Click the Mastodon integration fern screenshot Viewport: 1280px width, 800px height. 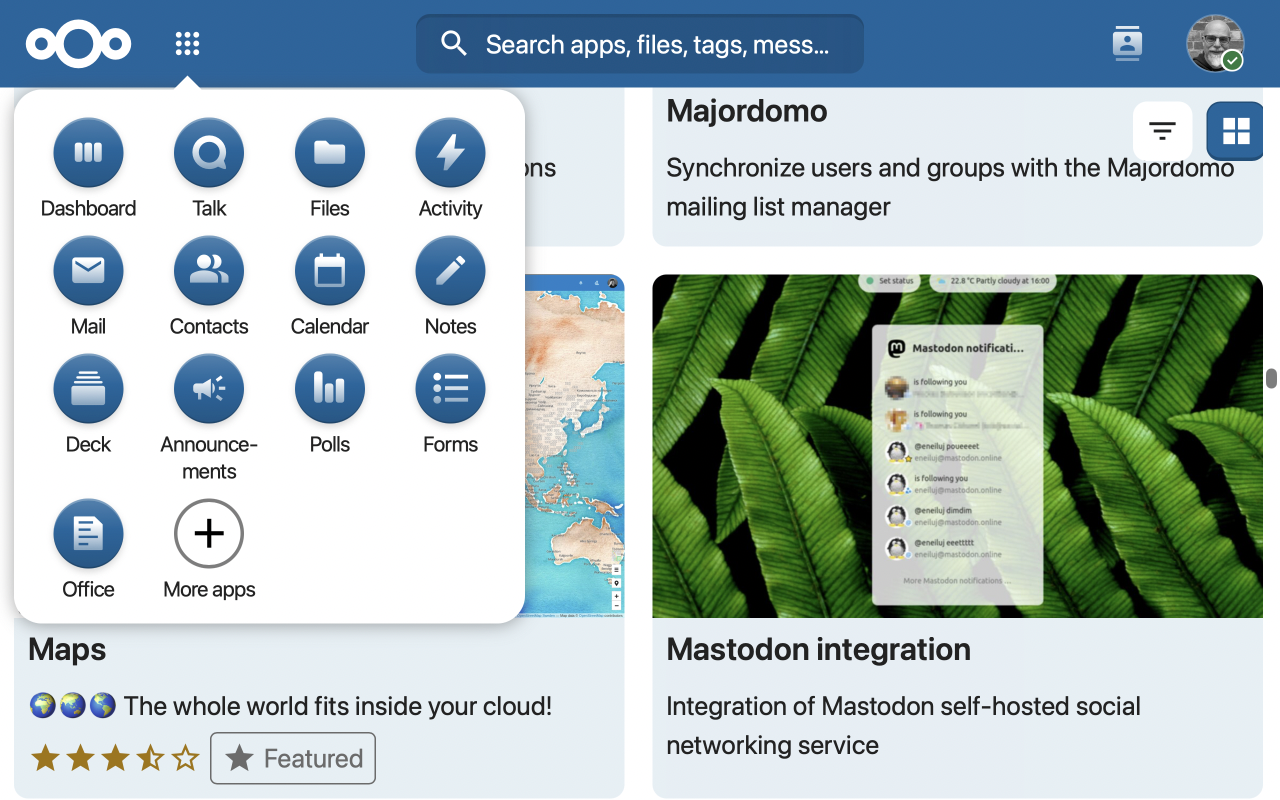click(957, 446)
